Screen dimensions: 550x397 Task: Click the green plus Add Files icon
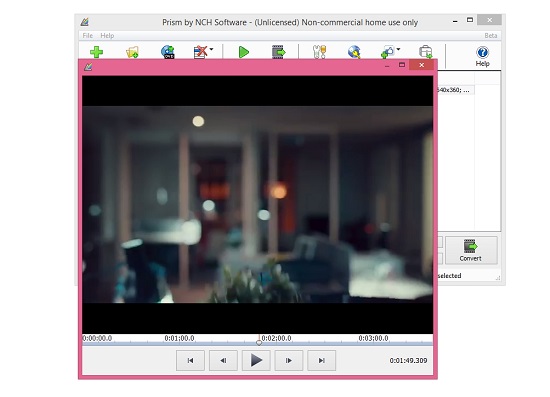96,52
